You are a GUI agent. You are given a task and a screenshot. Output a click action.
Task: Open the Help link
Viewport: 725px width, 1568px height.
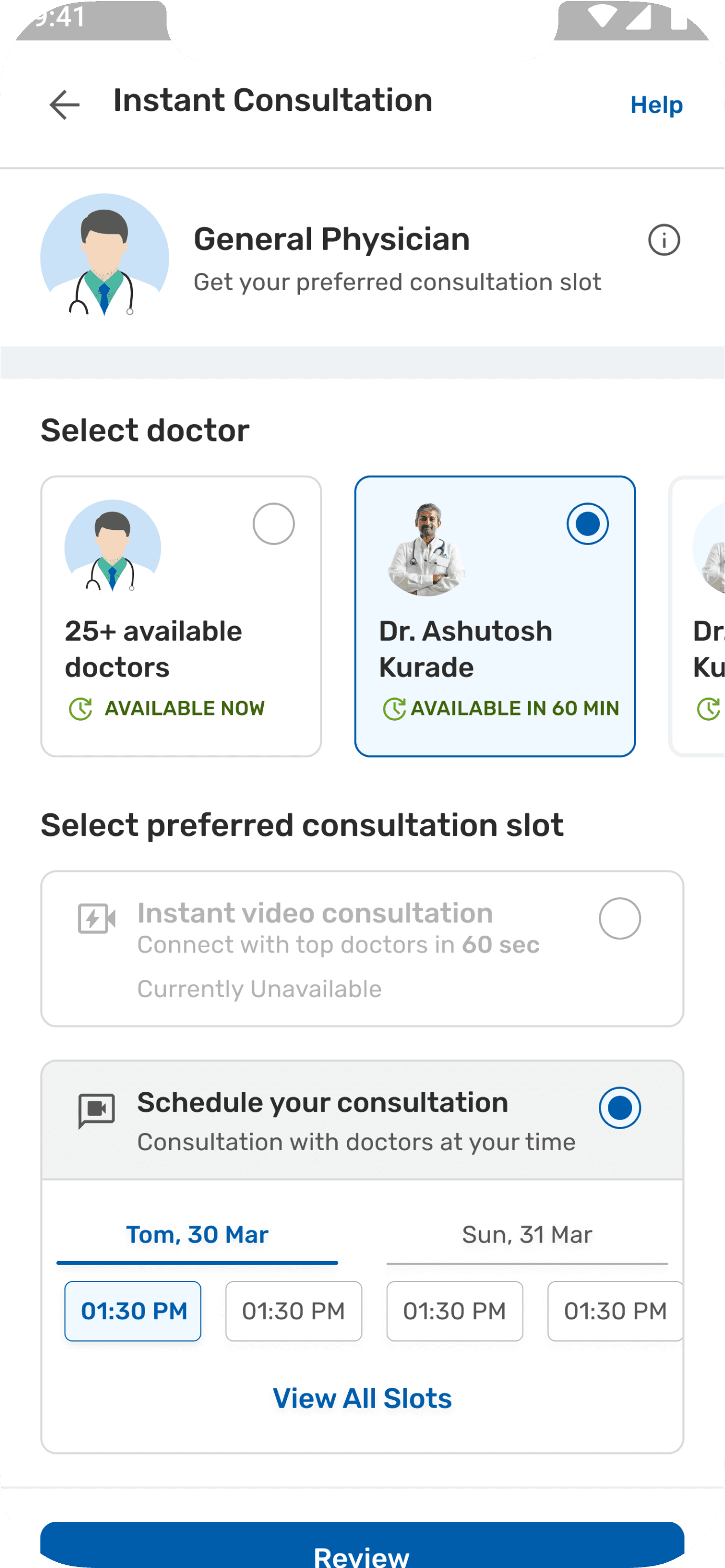click(x=656, y=105)
